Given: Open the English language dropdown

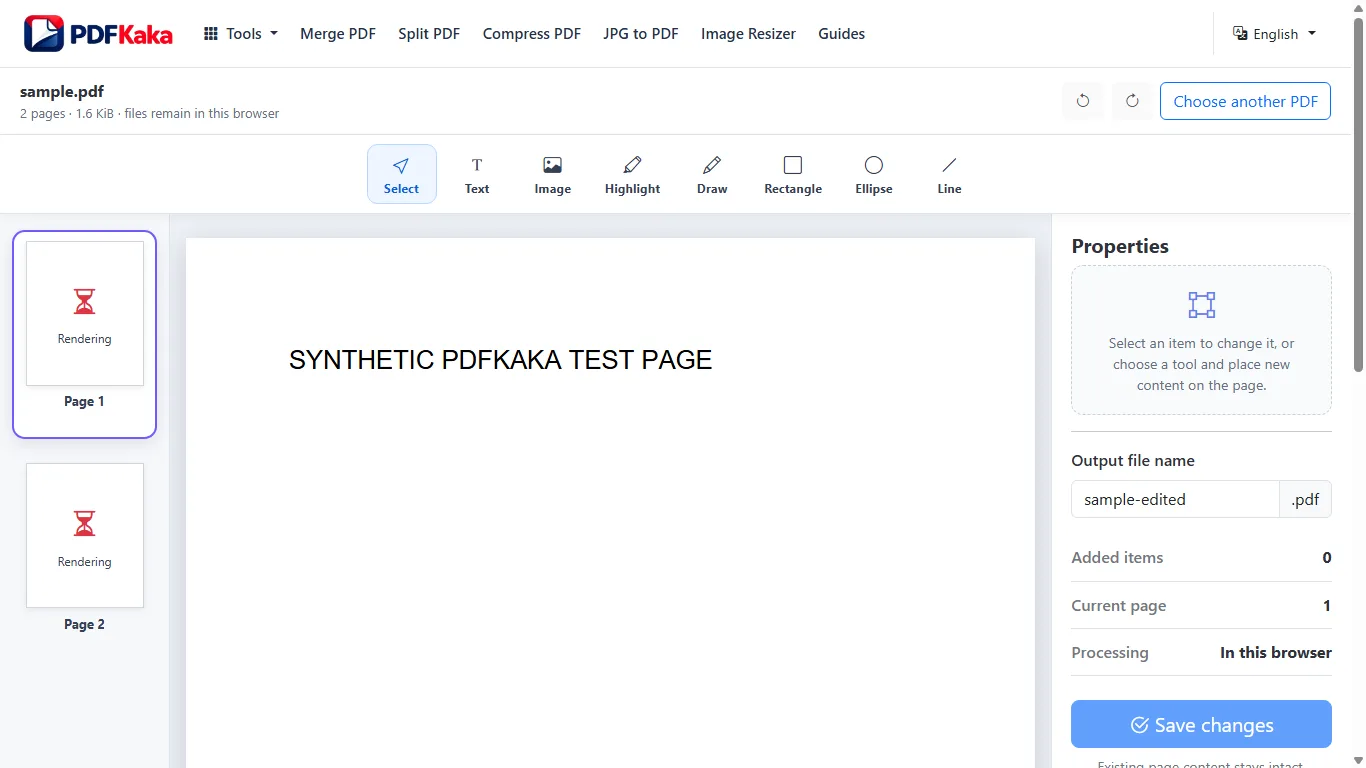Looking at the screenshot, I should coord(1274,34).
